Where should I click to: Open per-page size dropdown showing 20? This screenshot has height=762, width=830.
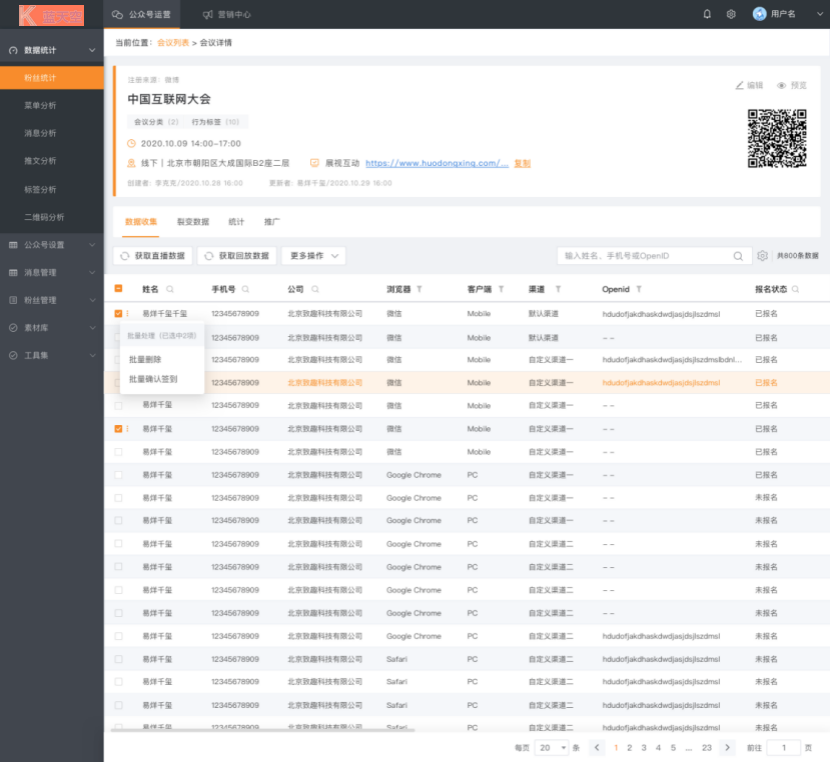(x=553, y=748)
